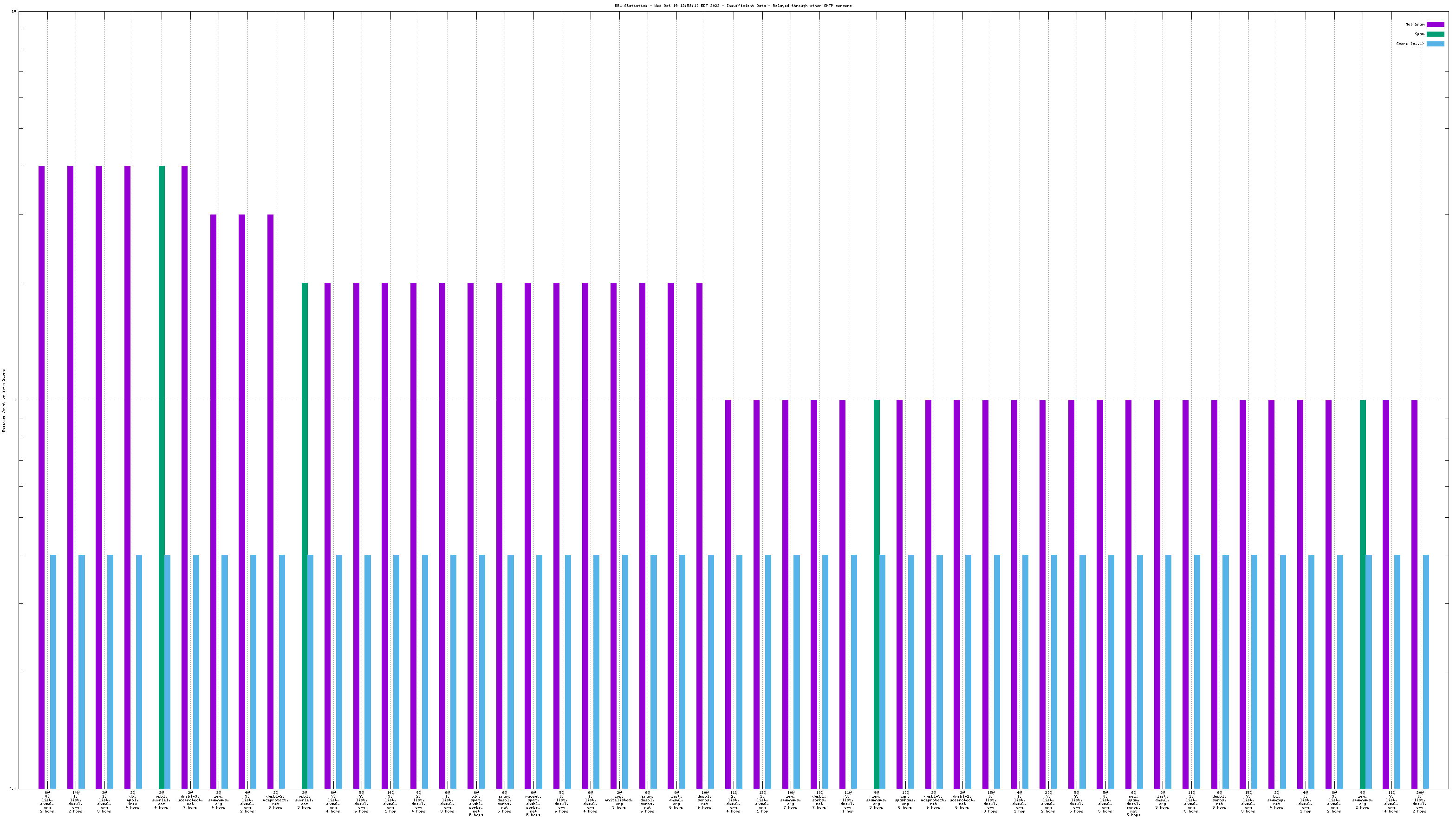
Task: Select the Score (0..1) legend text
Action: (x=1410, y=44)
